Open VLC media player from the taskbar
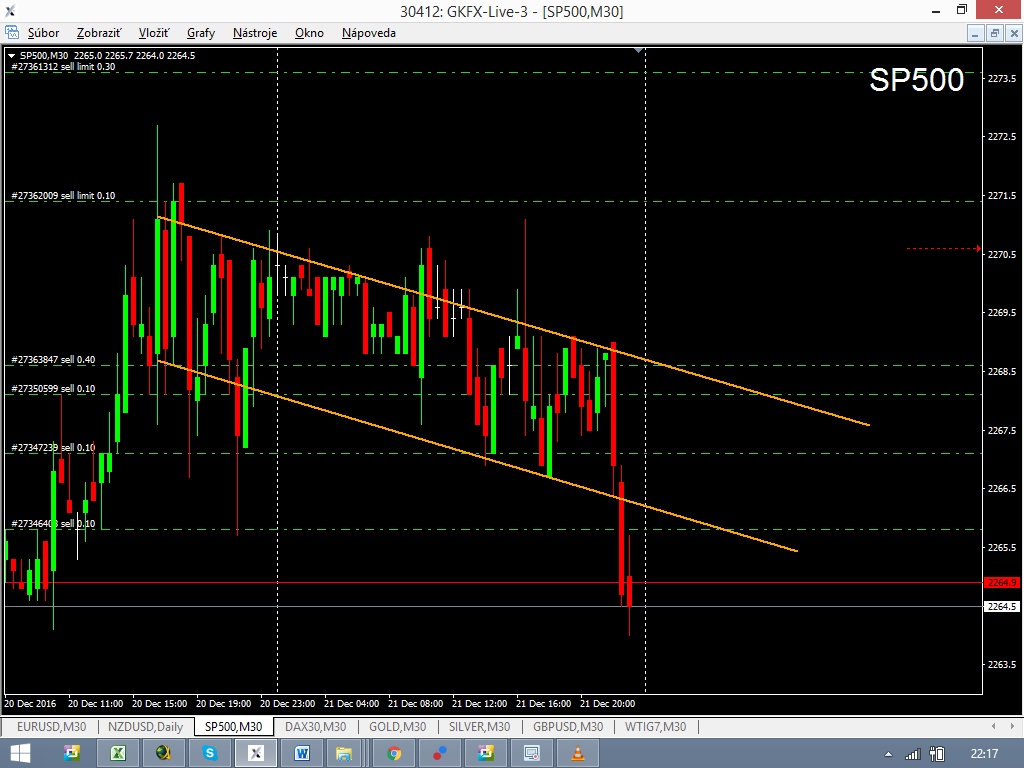This screenshot has width=1024, height=768. coord(577,754)
